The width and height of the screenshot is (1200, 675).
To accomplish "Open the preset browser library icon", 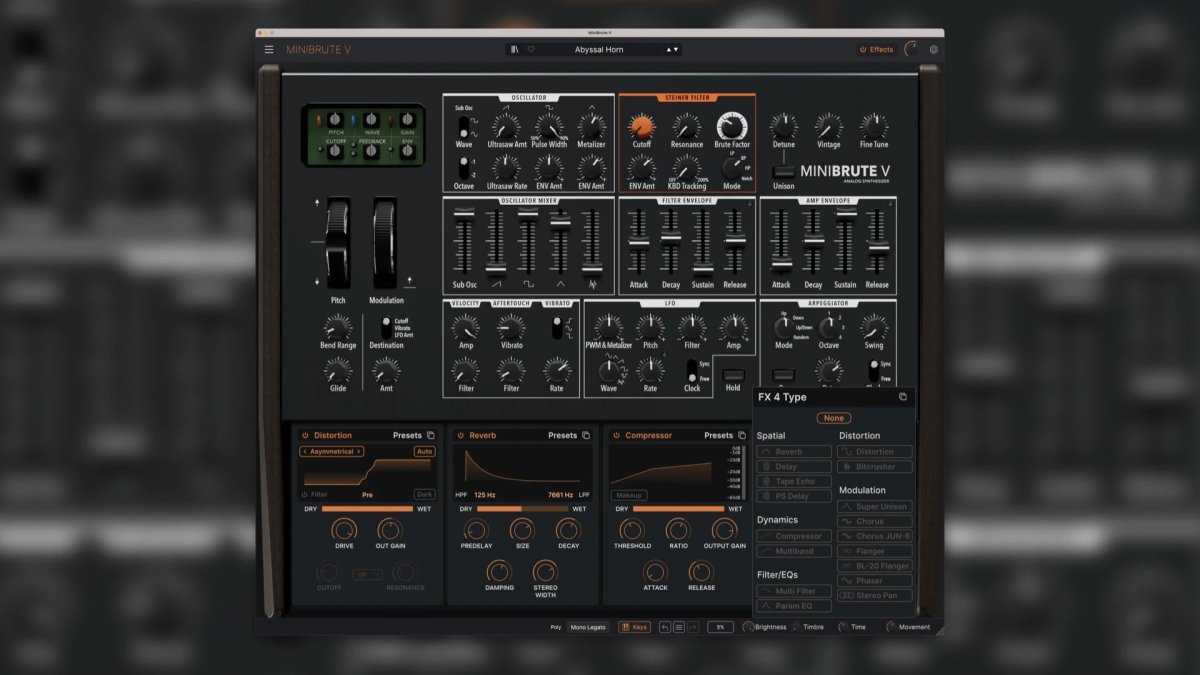I will 514,49.
